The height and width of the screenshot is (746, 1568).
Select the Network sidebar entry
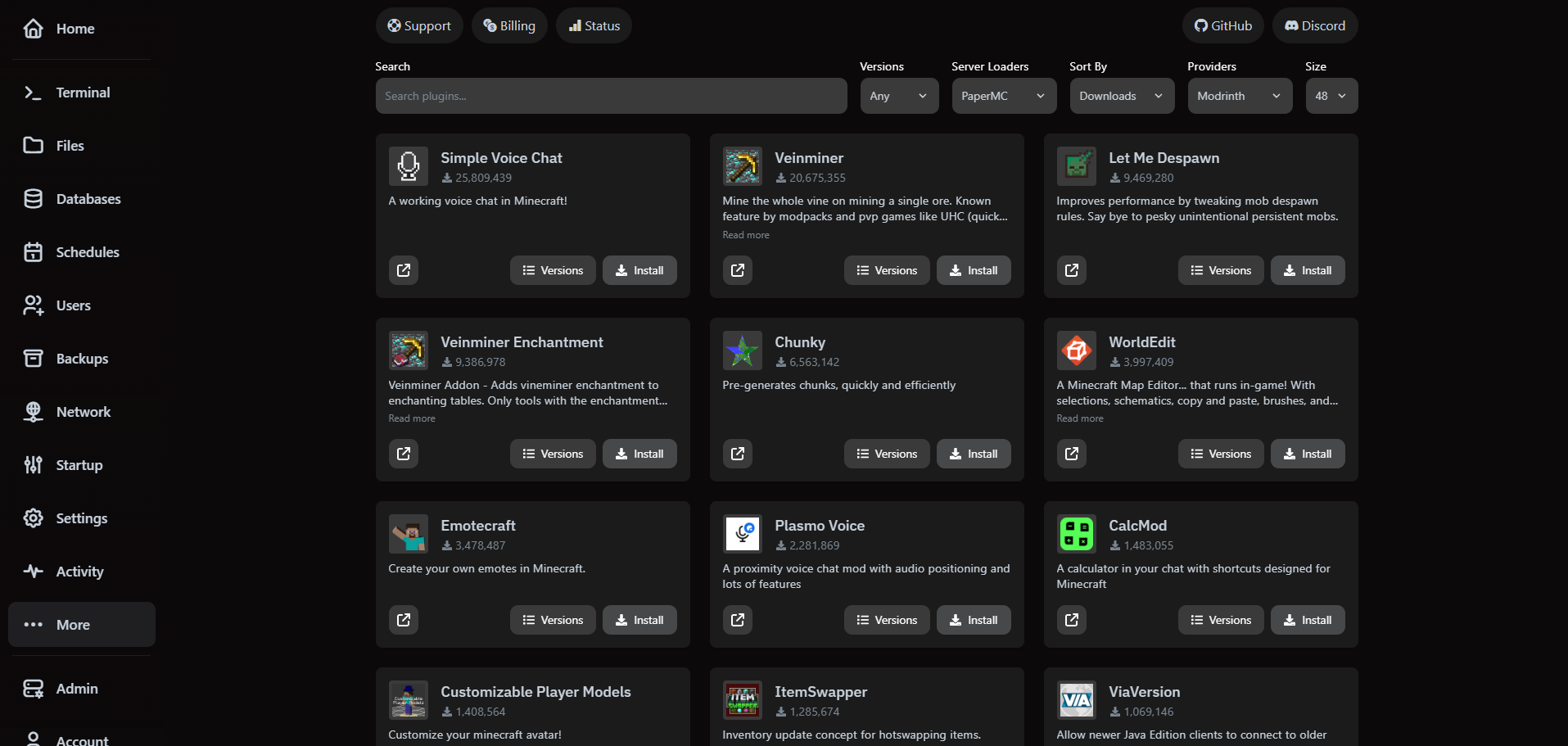84,411
